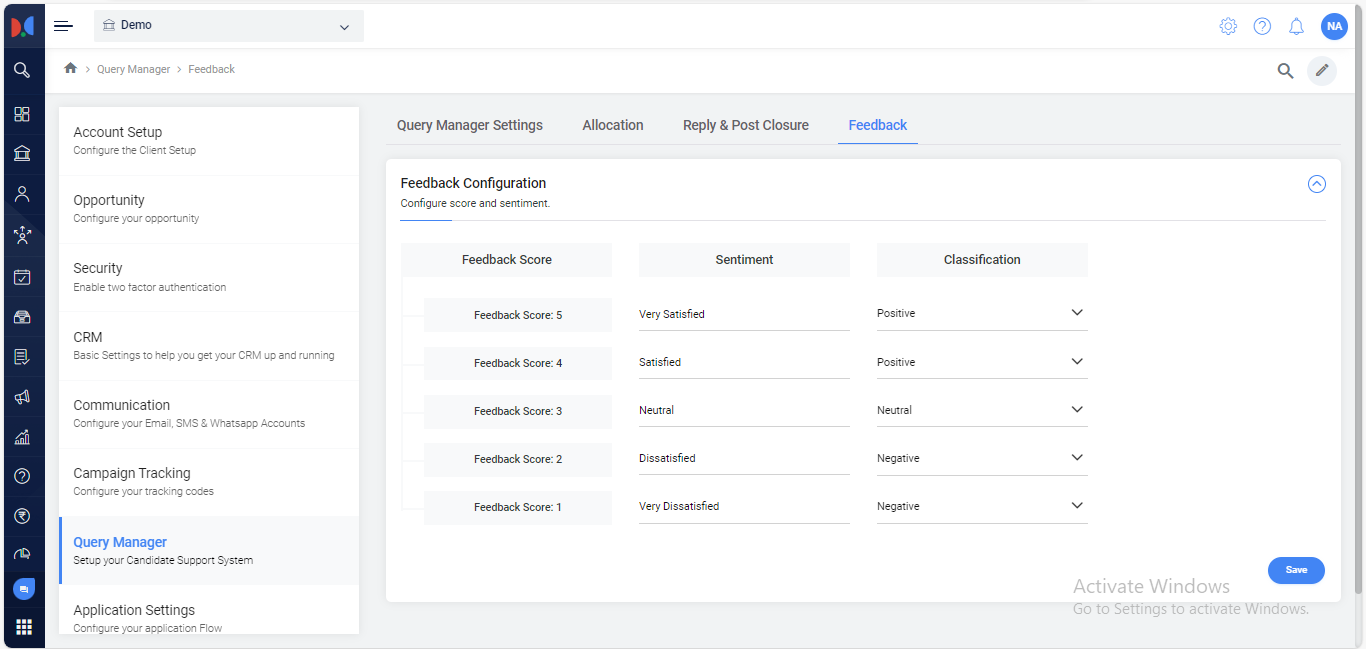The height and width of the screenshot is (649, 1366).
Task: Click the pencil edit icon
Action: click(1322, 70)
